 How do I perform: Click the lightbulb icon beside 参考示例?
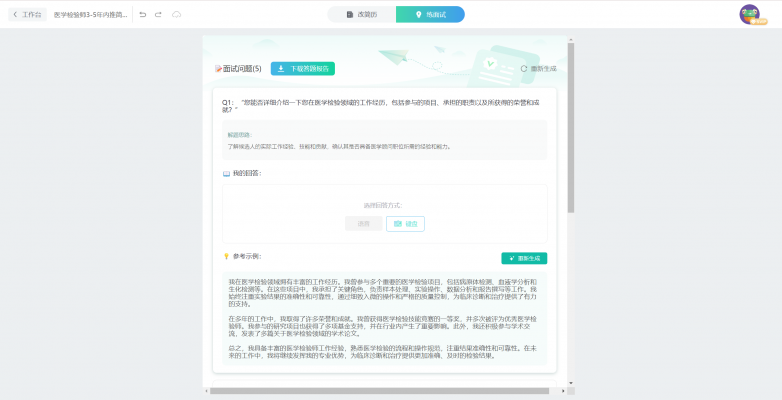coord(226,256)
